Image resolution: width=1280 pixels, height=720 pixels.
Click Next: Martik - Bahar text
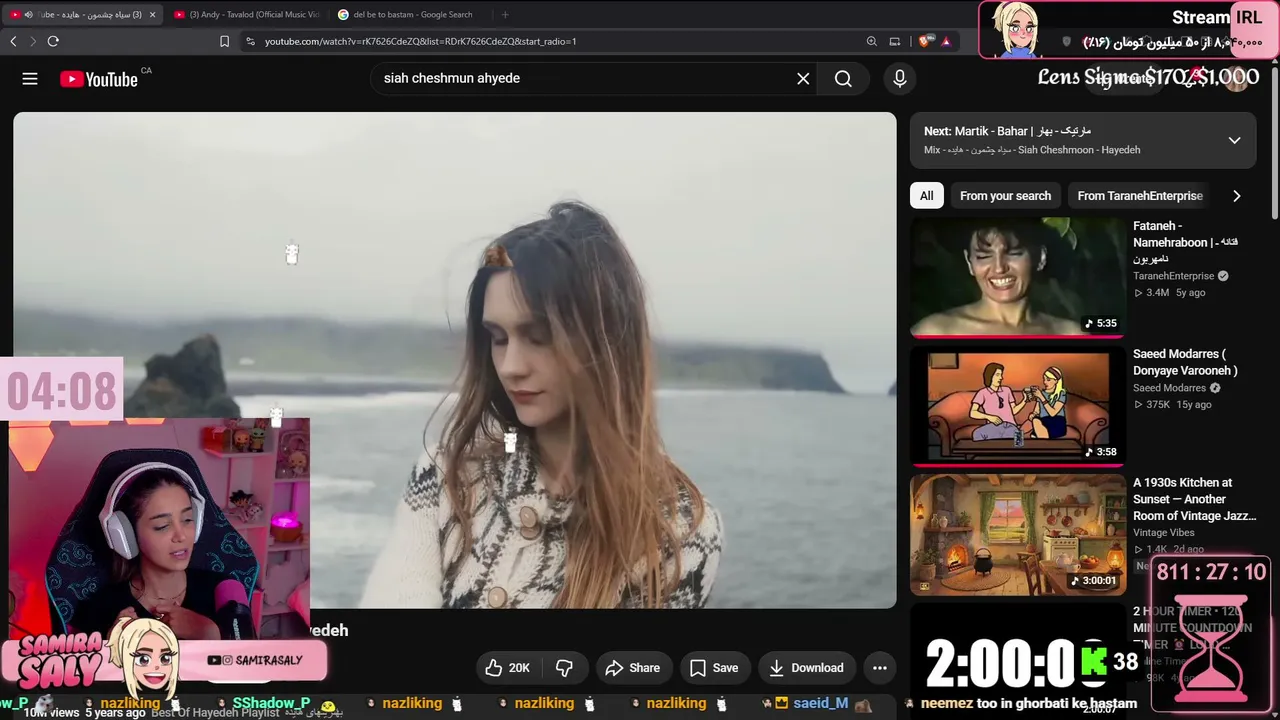pyautogui.click(x=1007, y=131)
